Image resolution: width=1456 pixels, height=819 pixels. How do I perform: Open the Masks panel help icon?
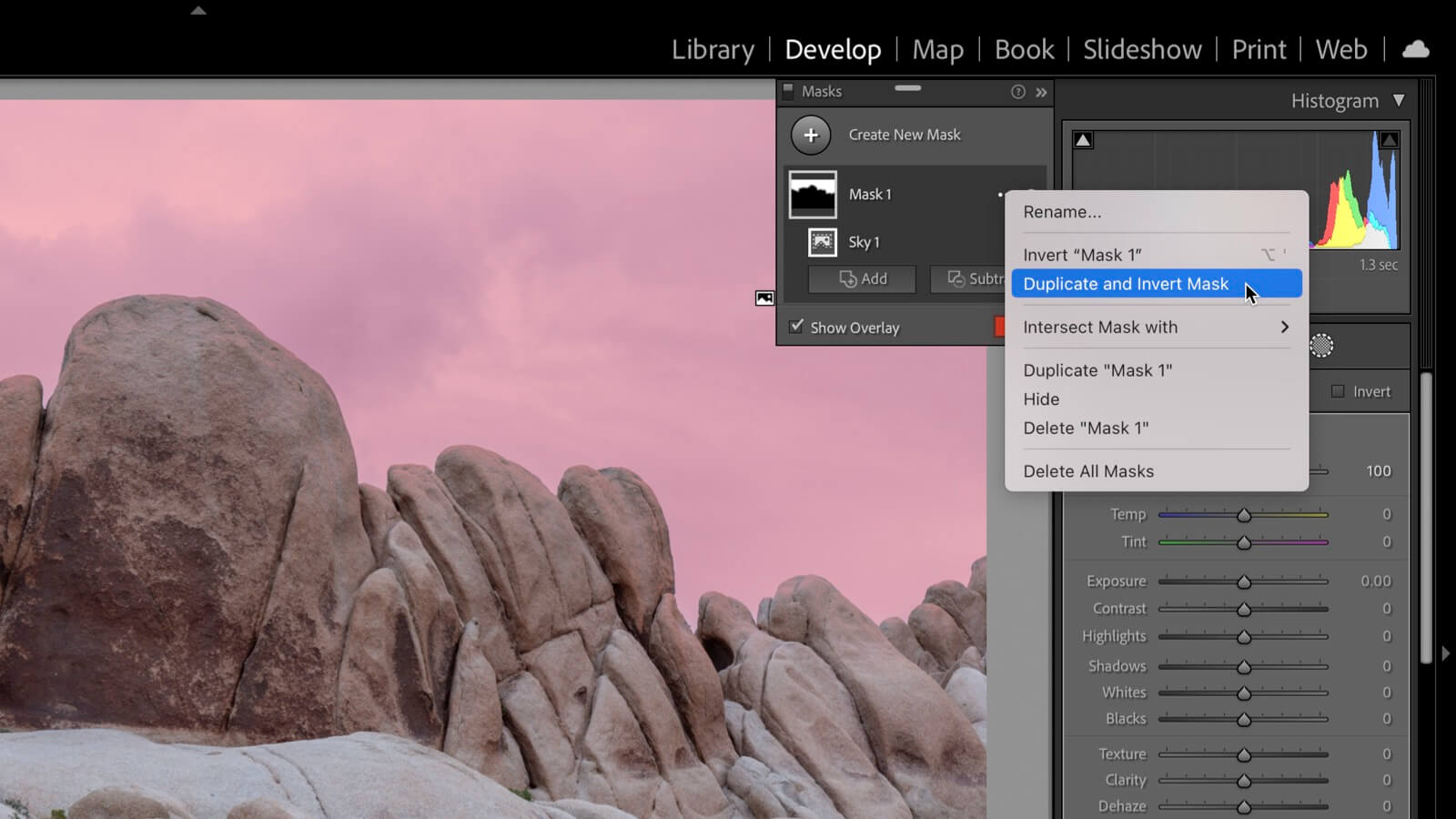(1017, 92)
